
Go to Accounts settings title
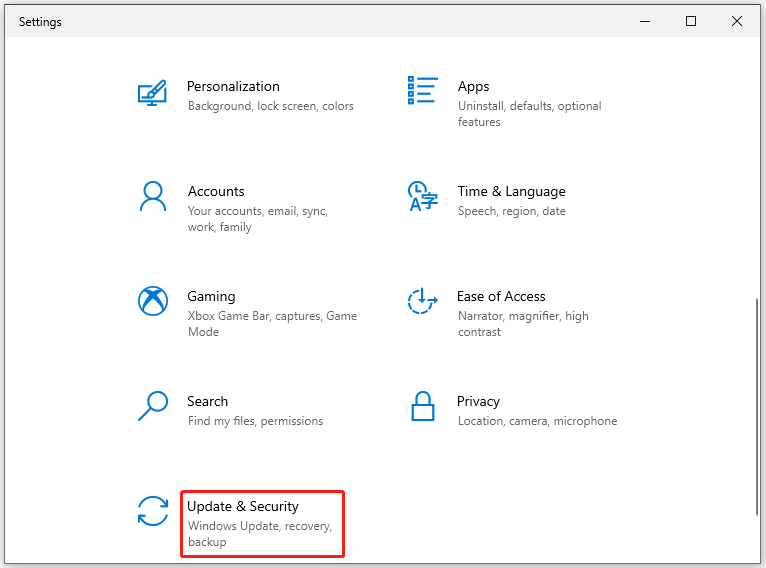pos(216,191)
